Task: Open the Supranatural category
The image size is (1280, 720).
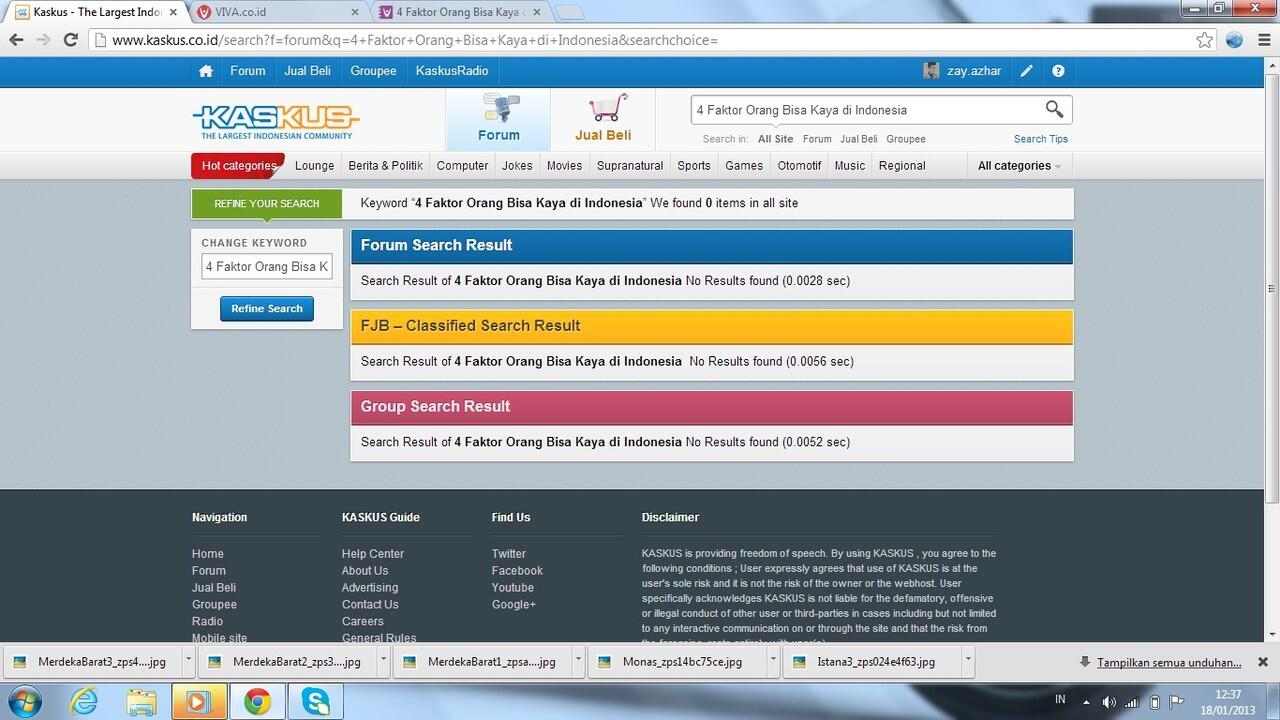Action: click(630, 166)
